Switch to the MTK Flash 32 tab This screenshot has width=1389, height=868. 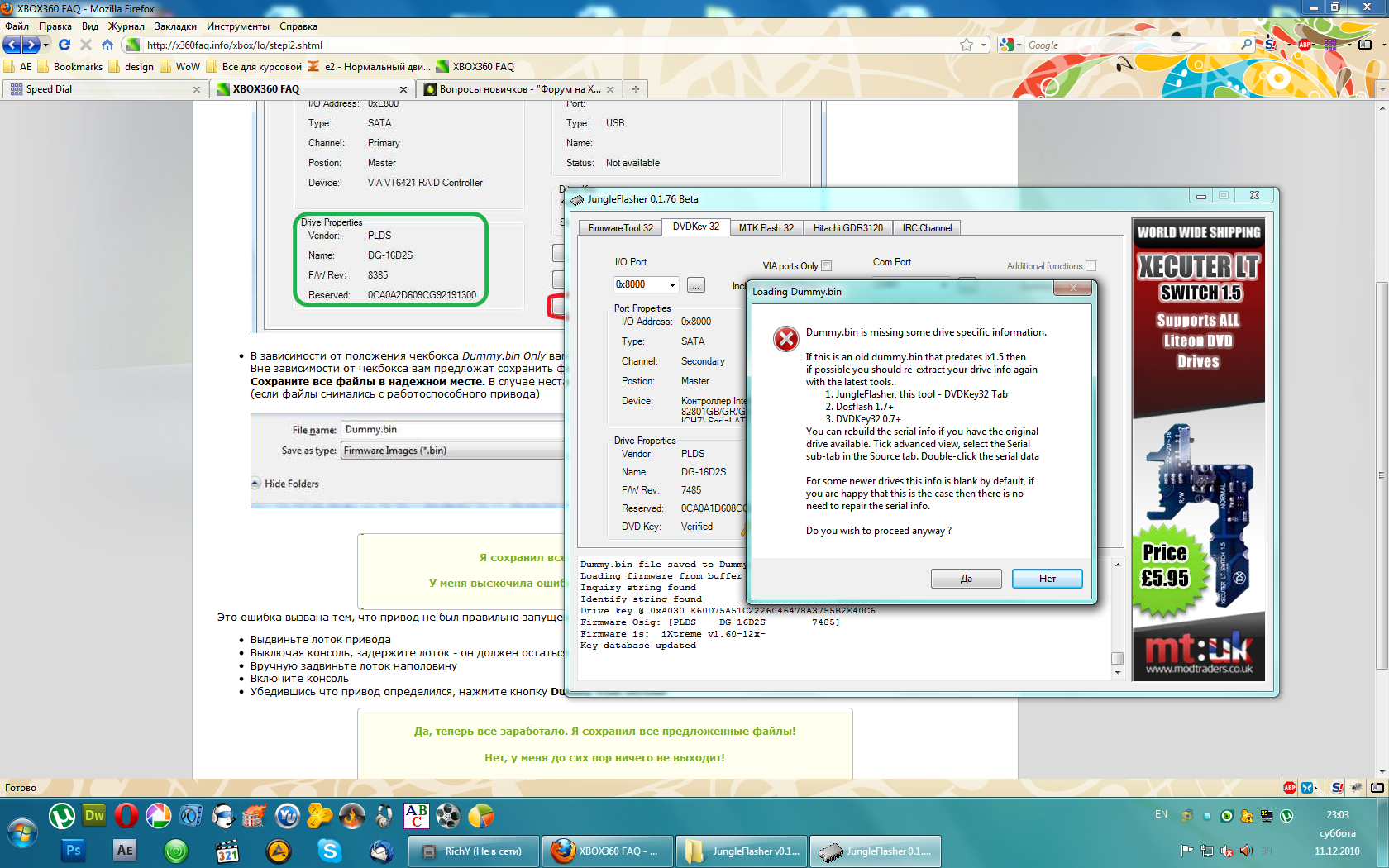click(x=766, y=228)
